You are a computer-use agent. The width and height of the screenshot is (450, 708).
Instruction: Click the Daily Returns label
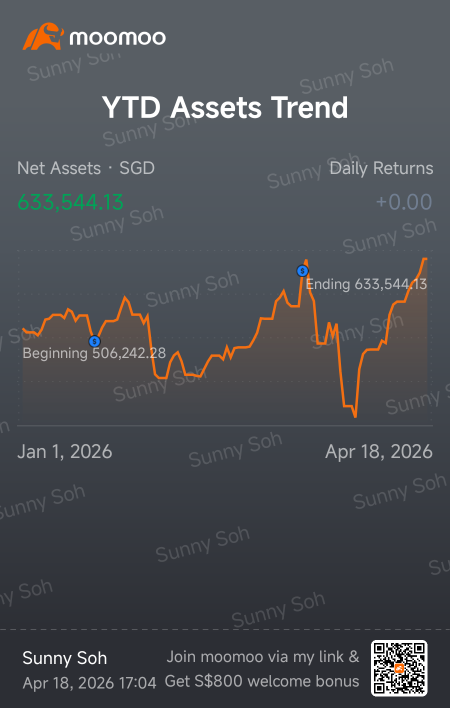click(x=381, y=168)
